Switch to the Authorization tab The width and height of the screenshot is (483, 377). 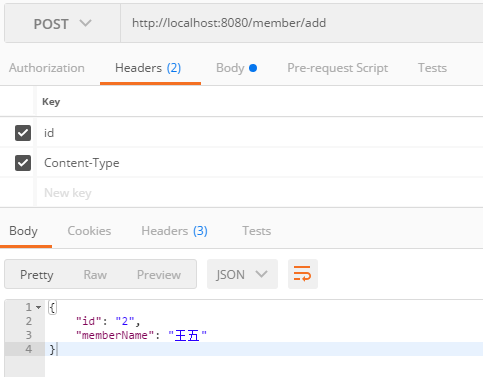(47, 68)
